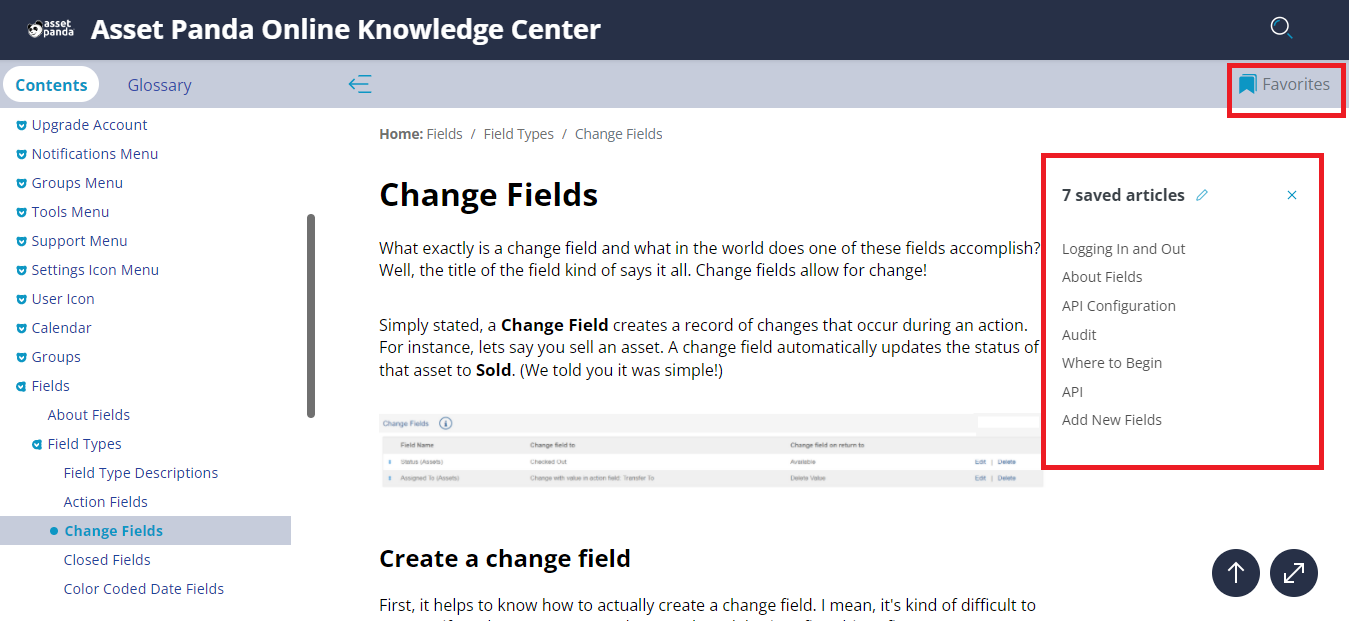
Task: Open the Favorites bookmark icon
Action: coord(1247,84)
